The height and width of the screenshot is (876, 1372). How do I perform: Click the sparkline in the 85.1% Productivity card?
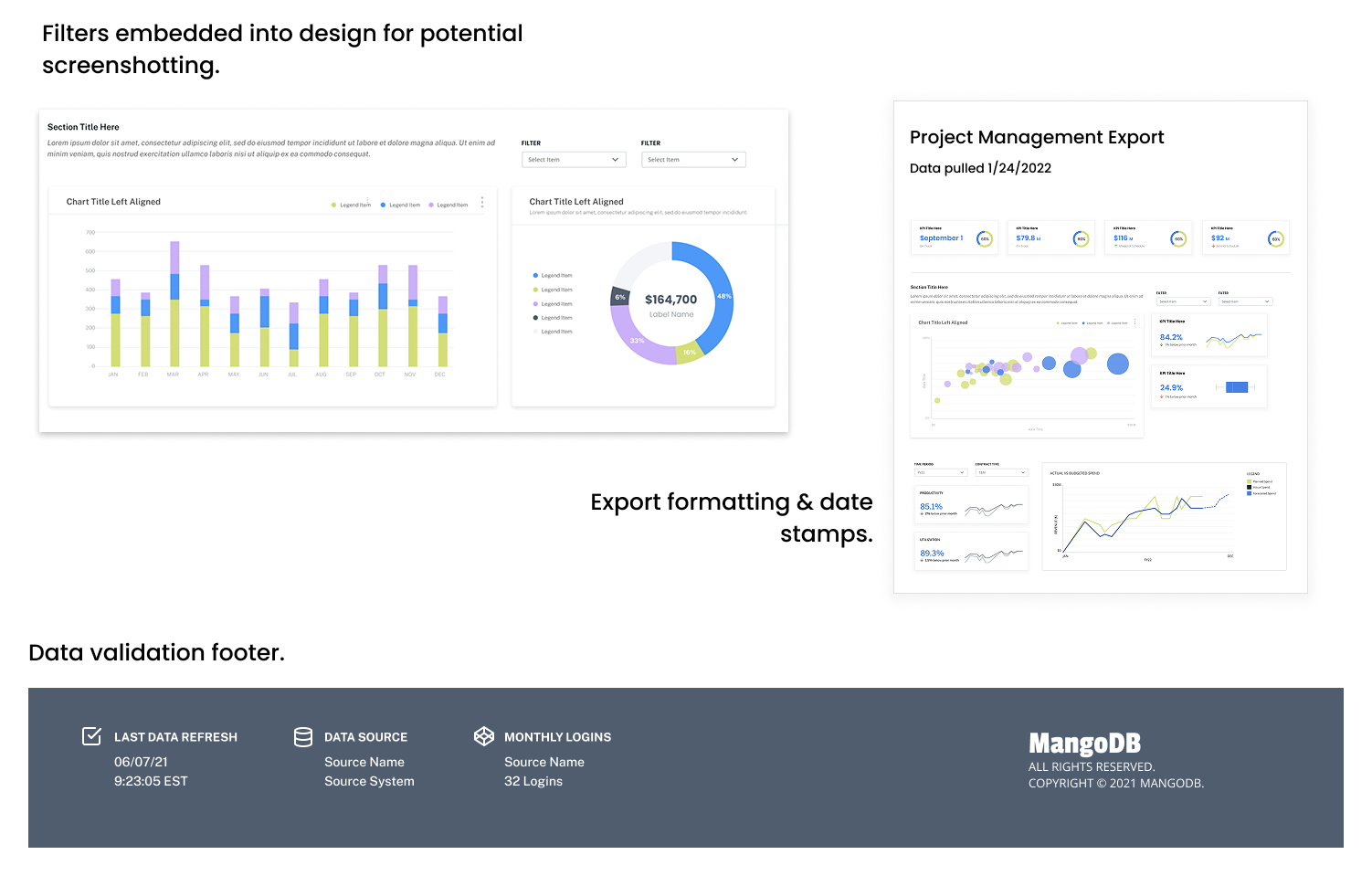pos(994,509)
